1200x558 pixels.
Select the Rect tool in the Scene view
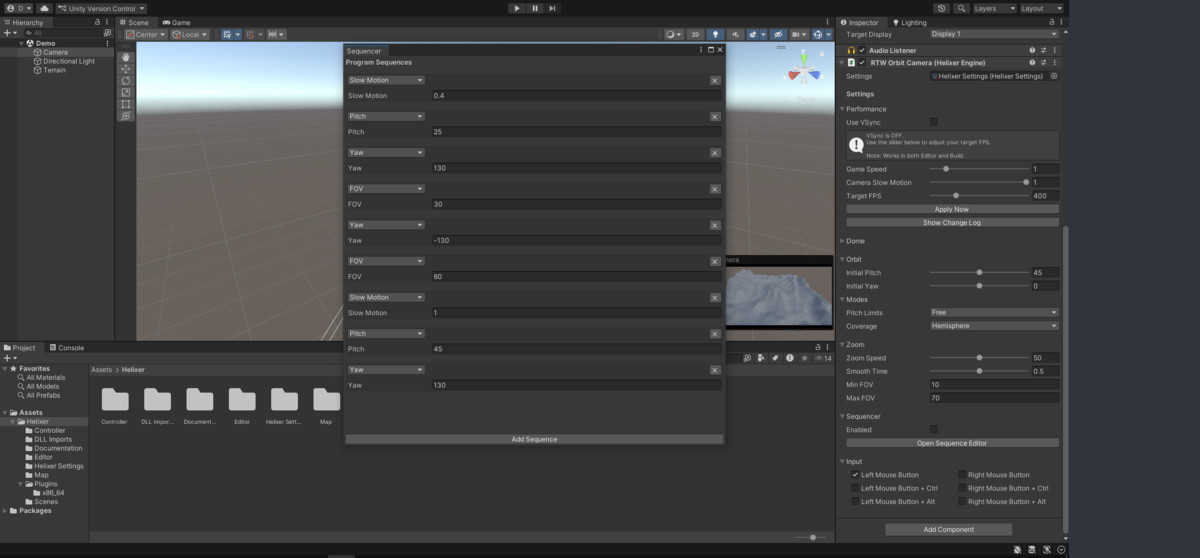(x=125, y=104)
